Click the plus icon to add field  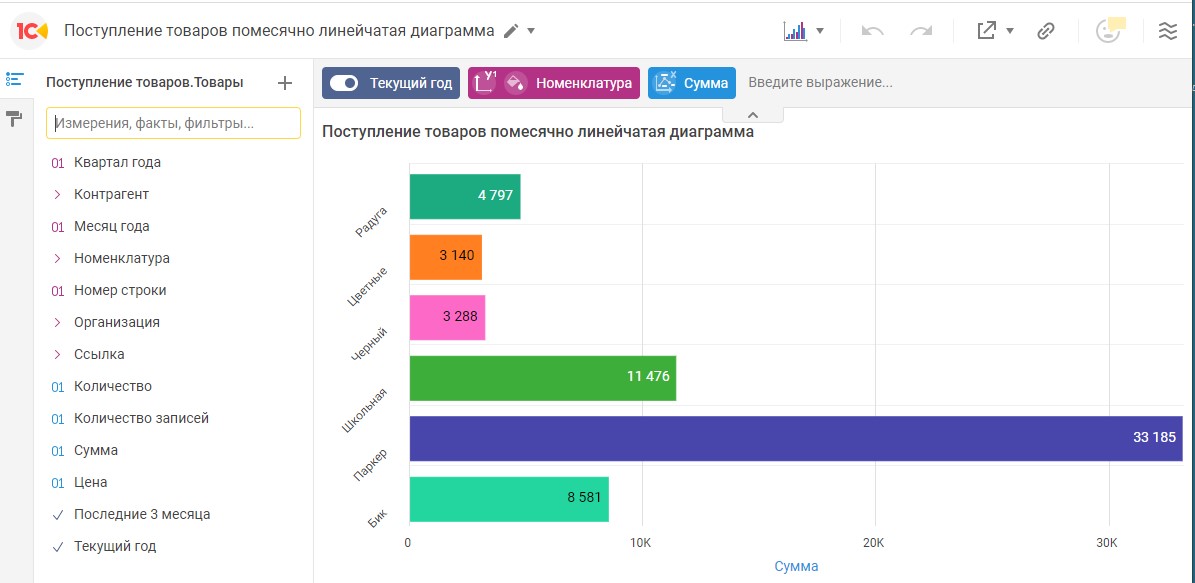285,83
